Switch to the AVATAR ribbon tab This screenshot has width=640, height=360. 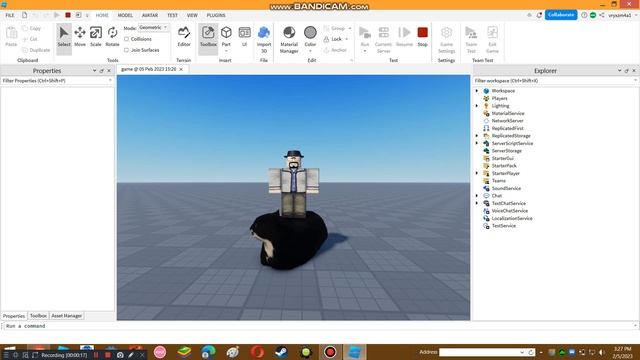click(150, 15)
